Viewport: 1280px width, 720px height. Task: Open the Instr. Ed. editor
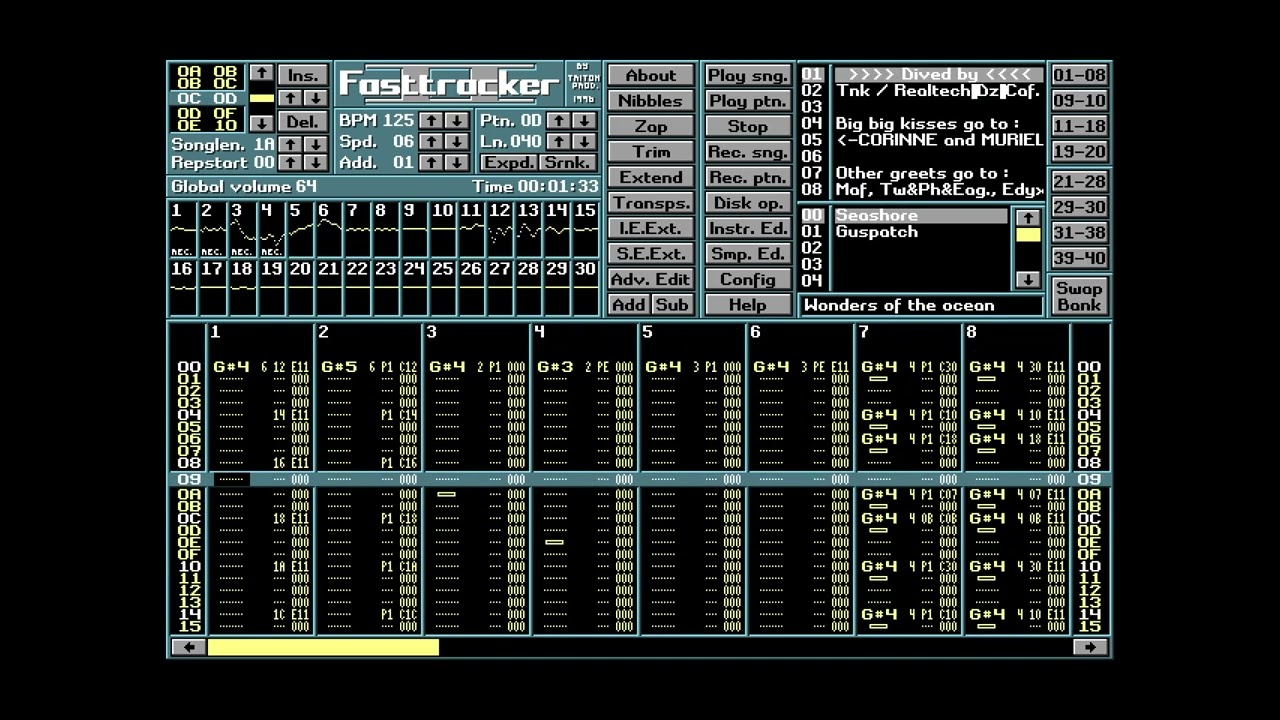[748, 229]
